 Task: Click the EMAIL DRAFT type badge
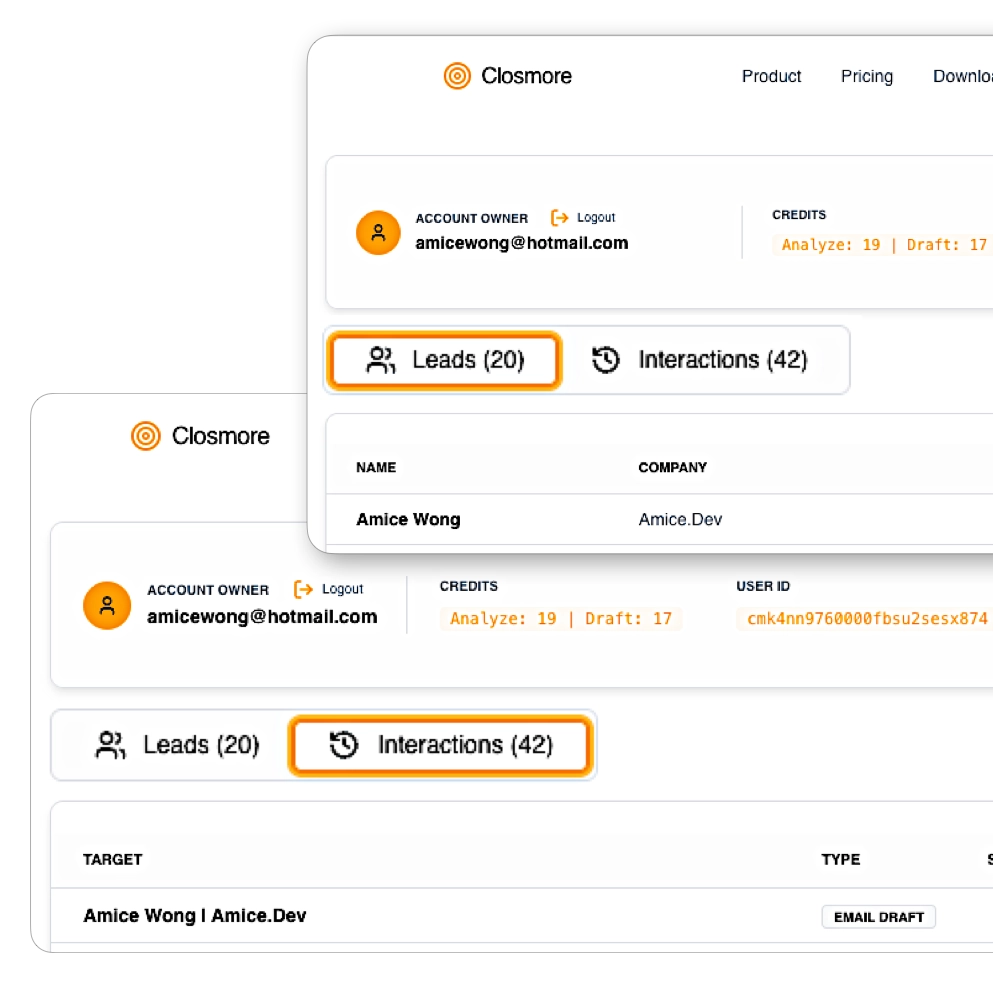[x=878, y=917]
